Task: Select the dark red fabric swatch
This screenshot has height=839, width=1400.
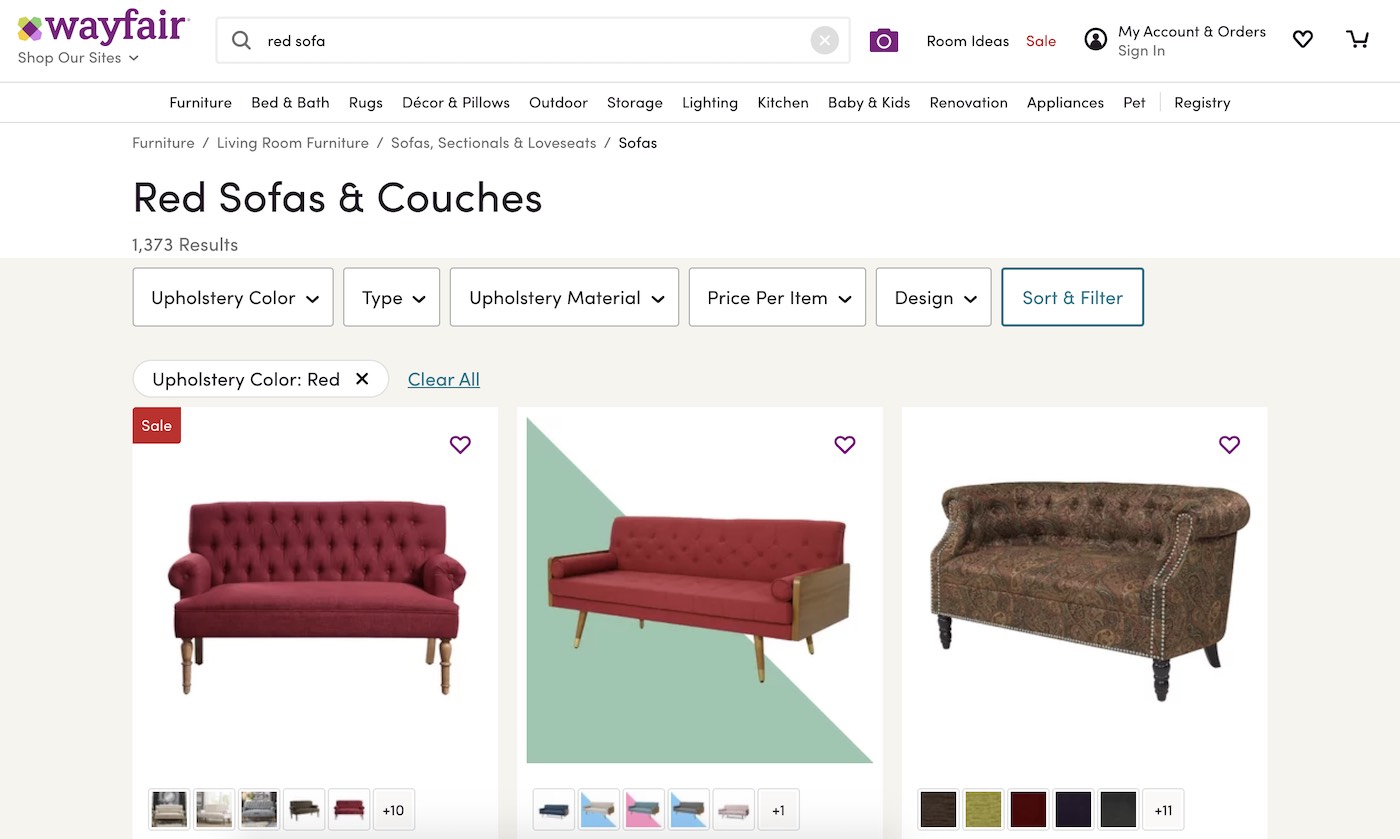Action: [1028, 810]
